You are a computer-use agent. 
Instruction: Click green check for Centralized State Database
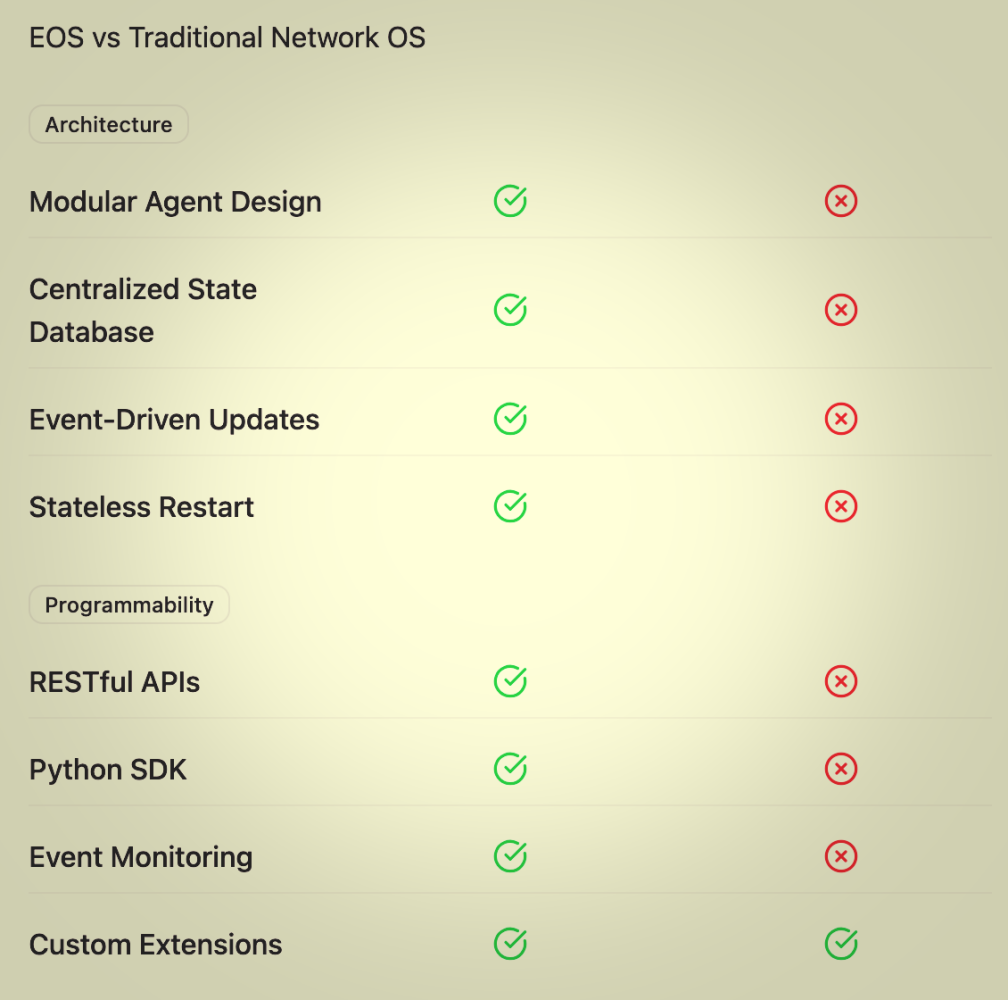pyautogui.click(x=510, y=310)
